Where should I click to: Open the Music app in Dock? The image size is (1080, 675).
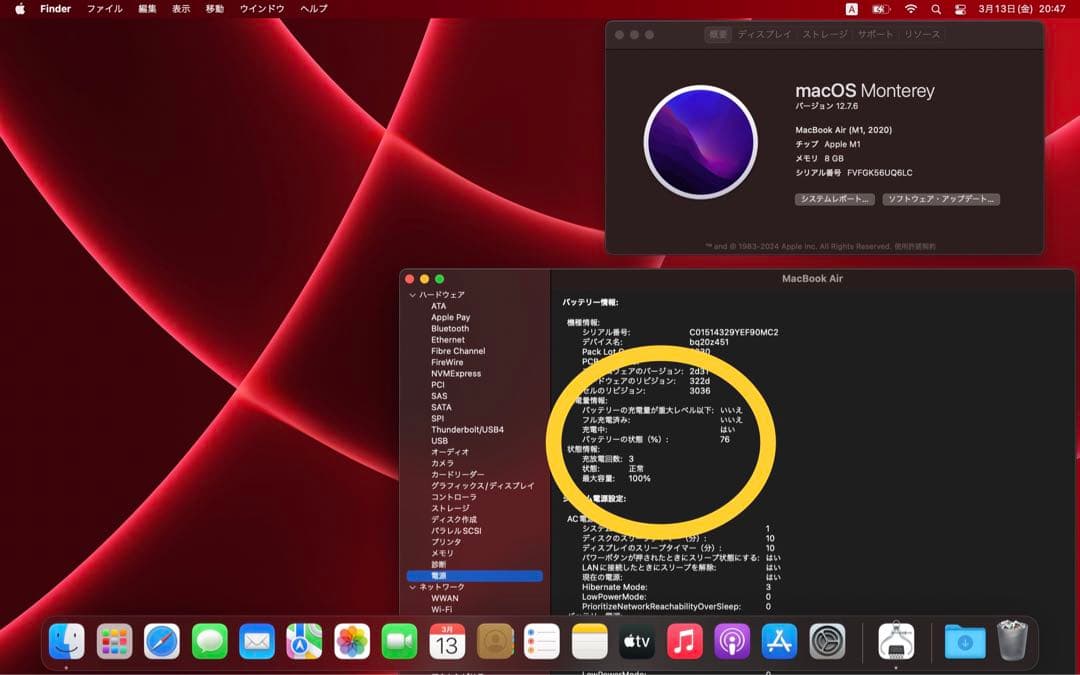[685, 641]
